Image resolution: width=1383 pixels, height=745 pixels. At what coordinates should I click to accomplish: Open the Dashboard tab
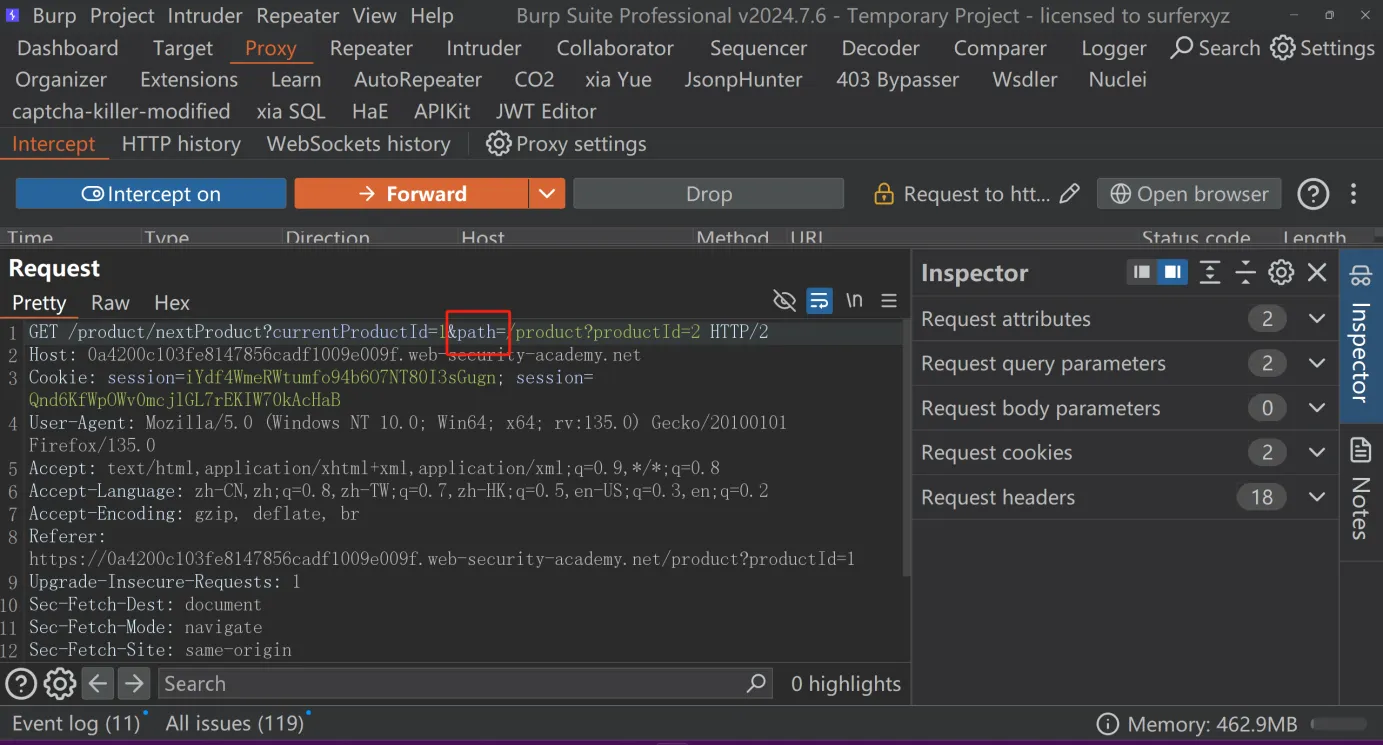[x=68, y=48]
